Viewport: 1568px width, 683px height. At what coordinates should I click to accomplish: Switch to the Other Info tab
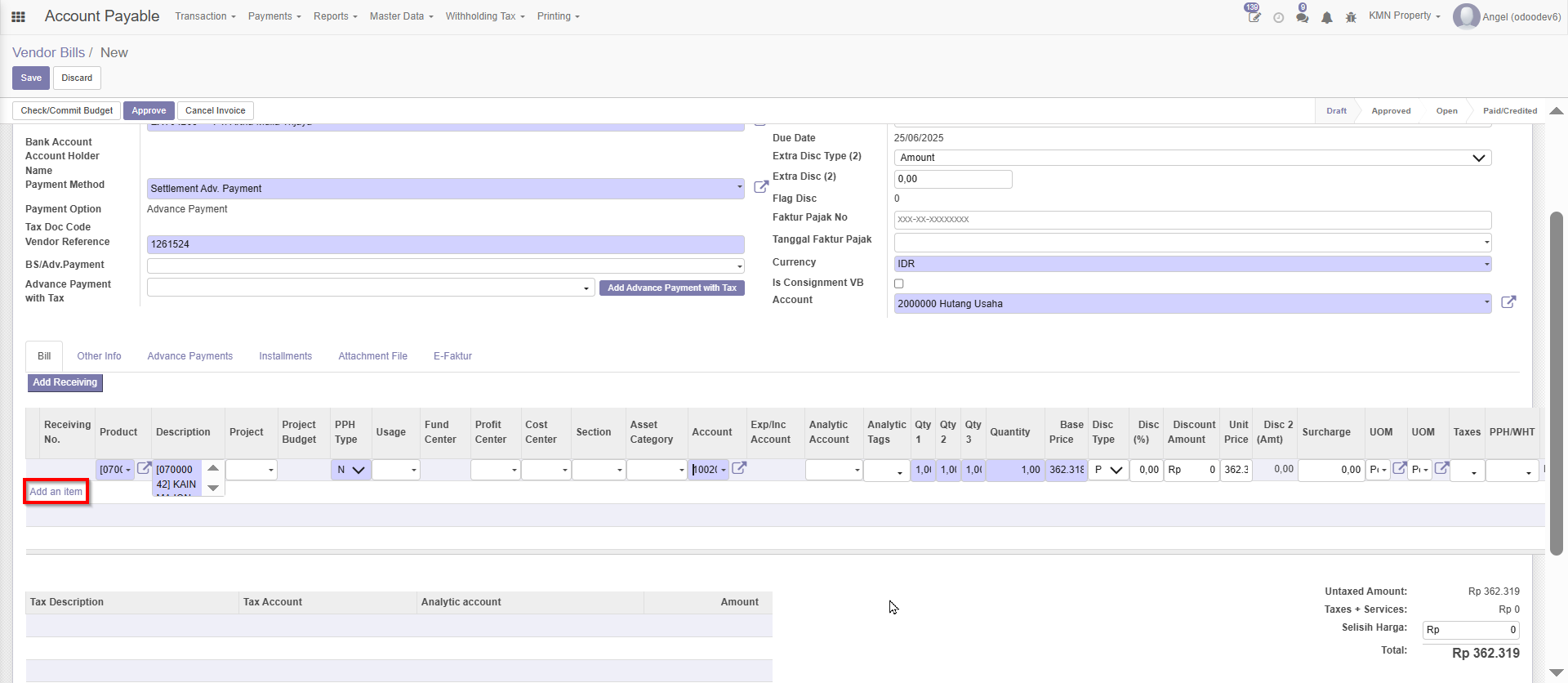(99, 356)
